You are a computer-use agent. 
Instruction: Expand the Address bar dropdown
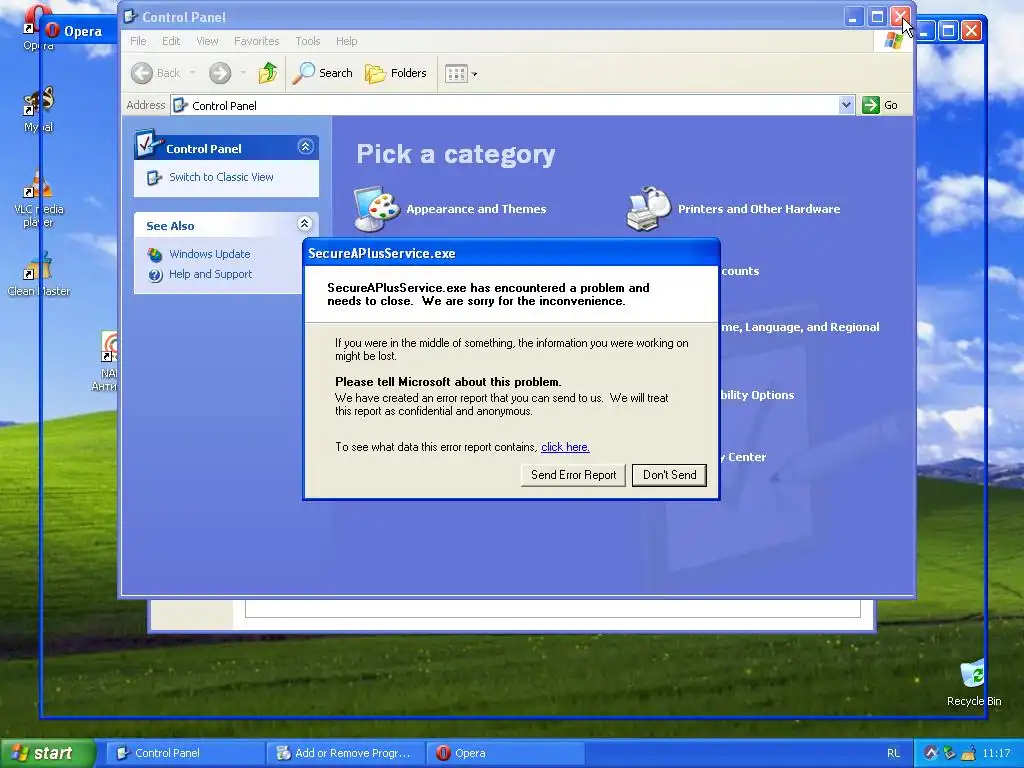click(x=846, y=105)
